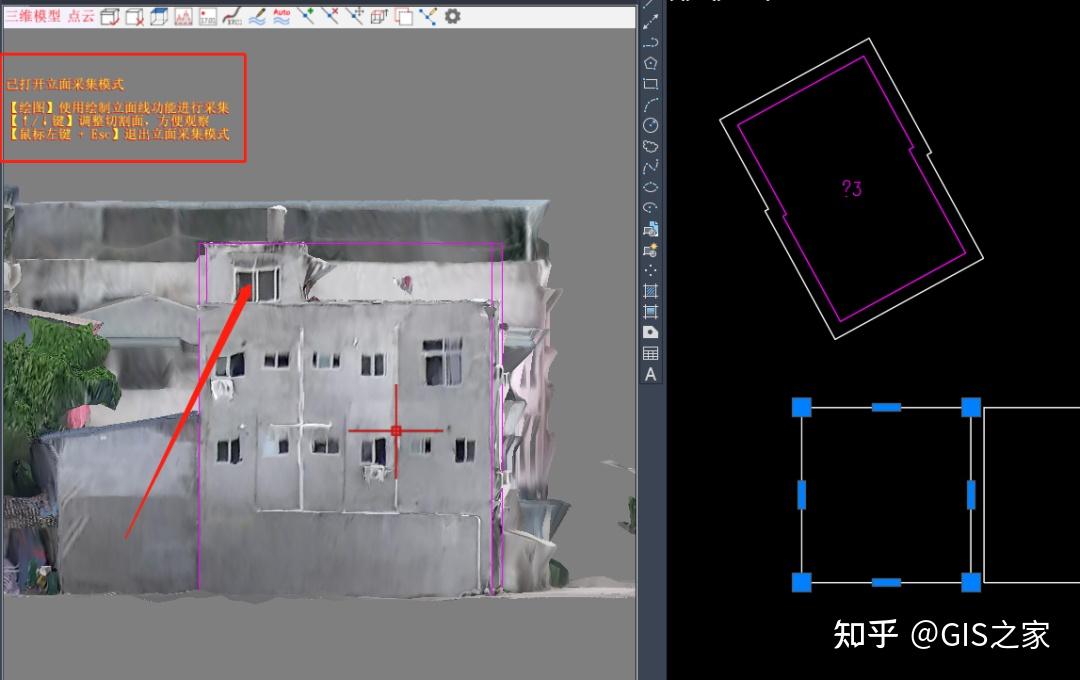Open the multiline text A tool
The width and height of the screenshot is (1080, 680).
(651, 373)
